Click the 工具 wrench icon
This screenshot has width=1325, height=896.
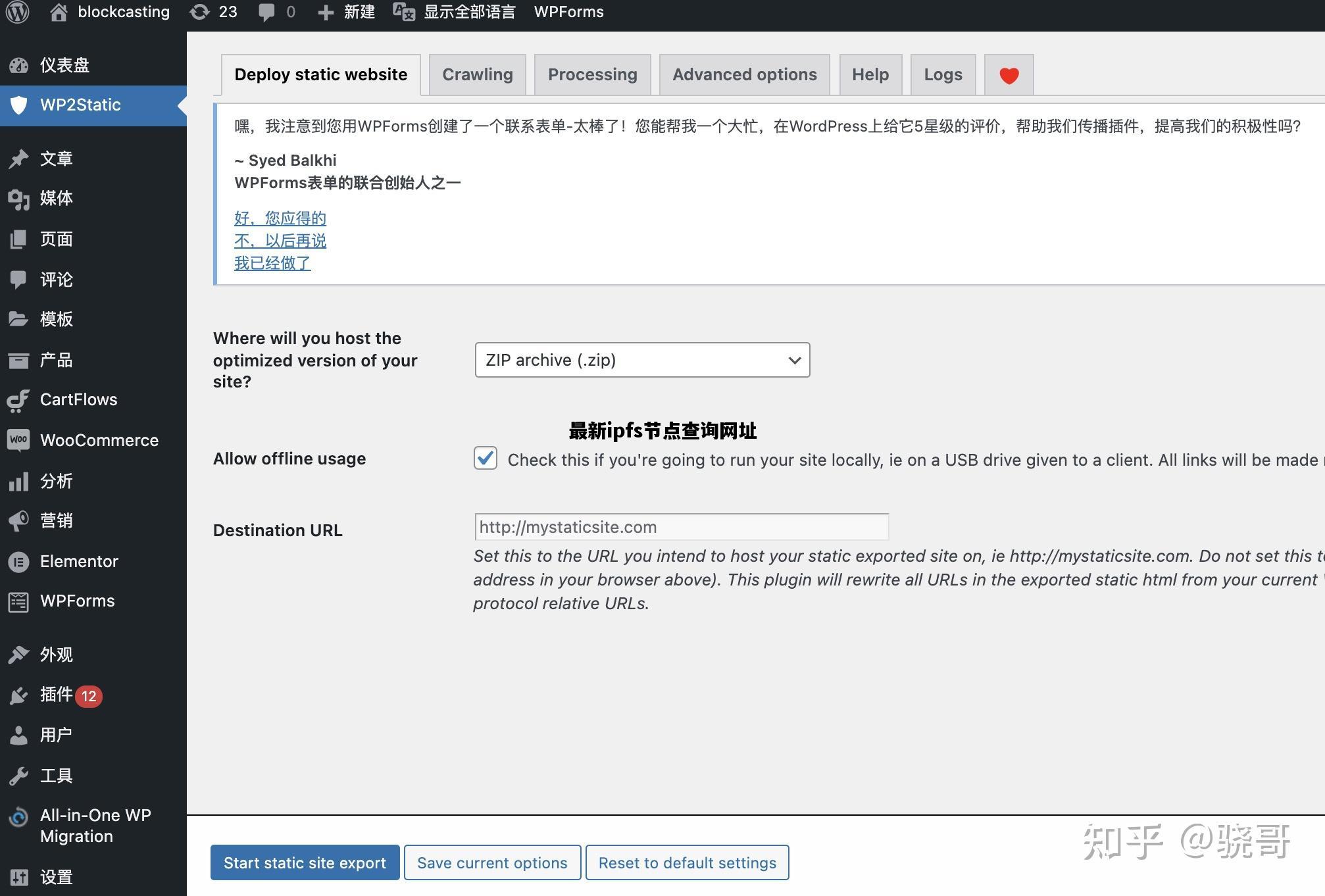point(18,776)
